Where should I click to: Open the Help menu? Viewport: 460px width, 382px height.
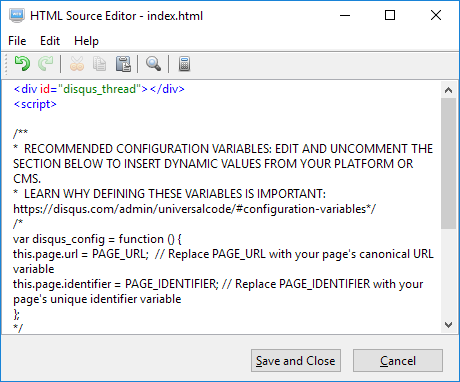click(86, 41)
